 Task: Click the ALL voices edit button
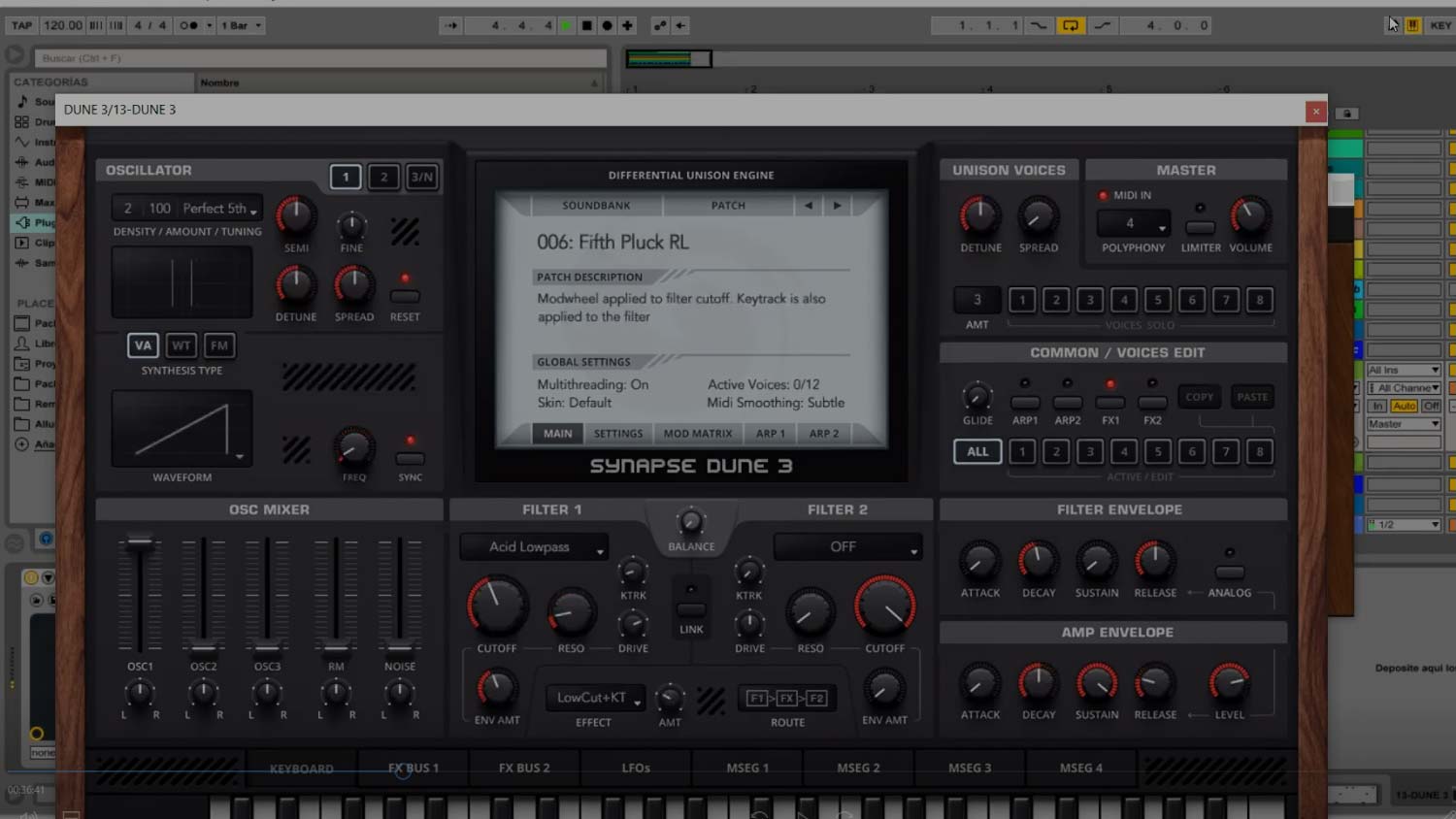tap(977, 451)
